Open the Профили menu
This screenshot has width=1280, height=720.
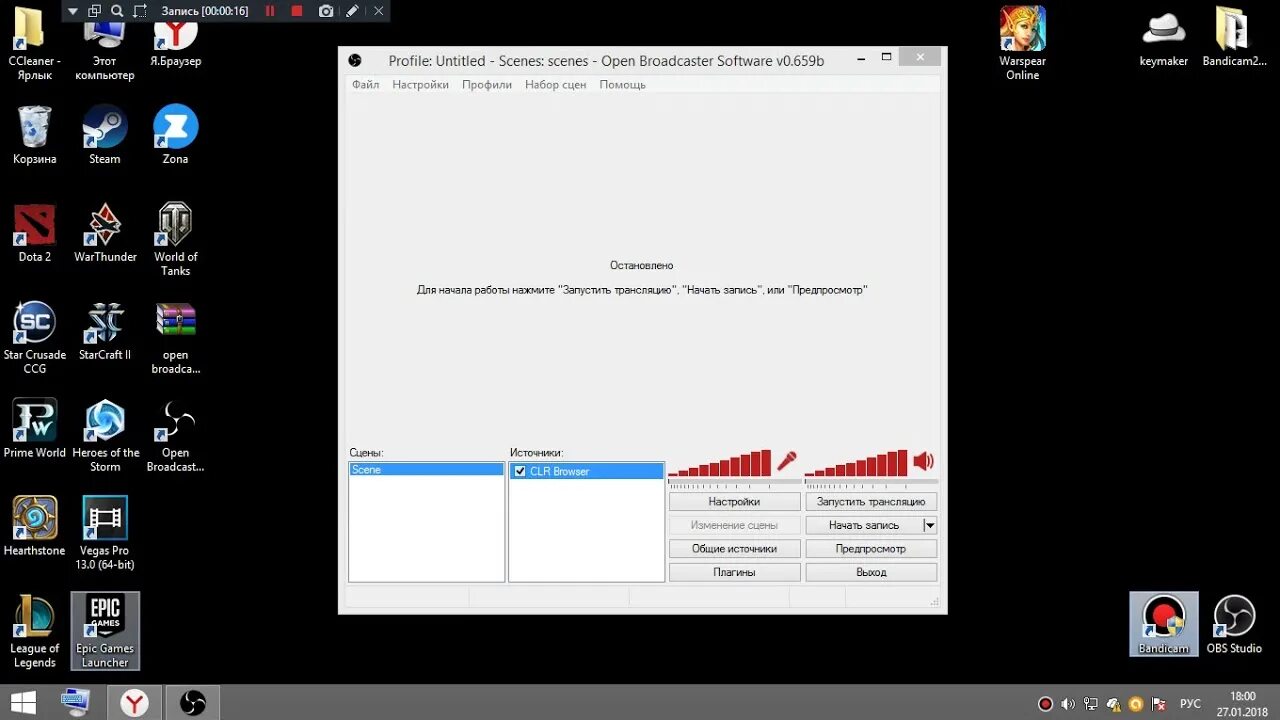(487, 85)
